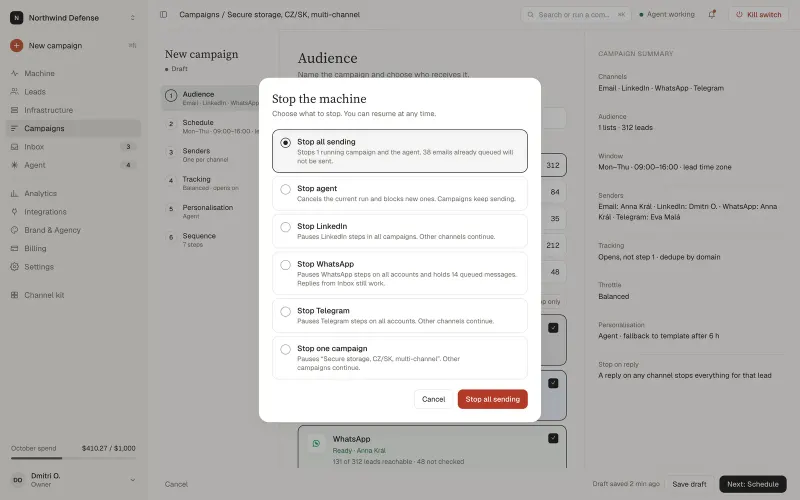Click the Agent badge showing 4
The image size is (800, 500).
click(x=128, y=165)
